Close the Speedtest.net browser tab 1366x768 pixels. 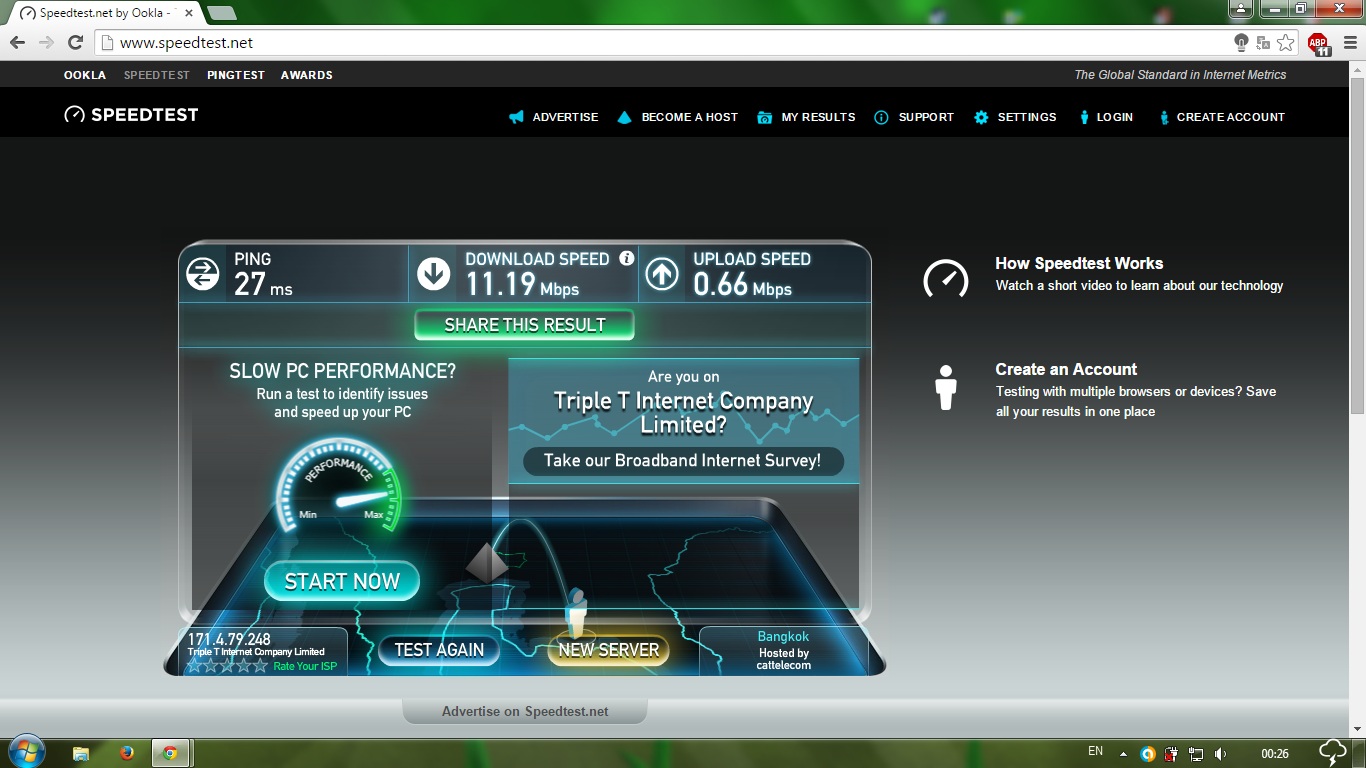click(x=189, y=13)
